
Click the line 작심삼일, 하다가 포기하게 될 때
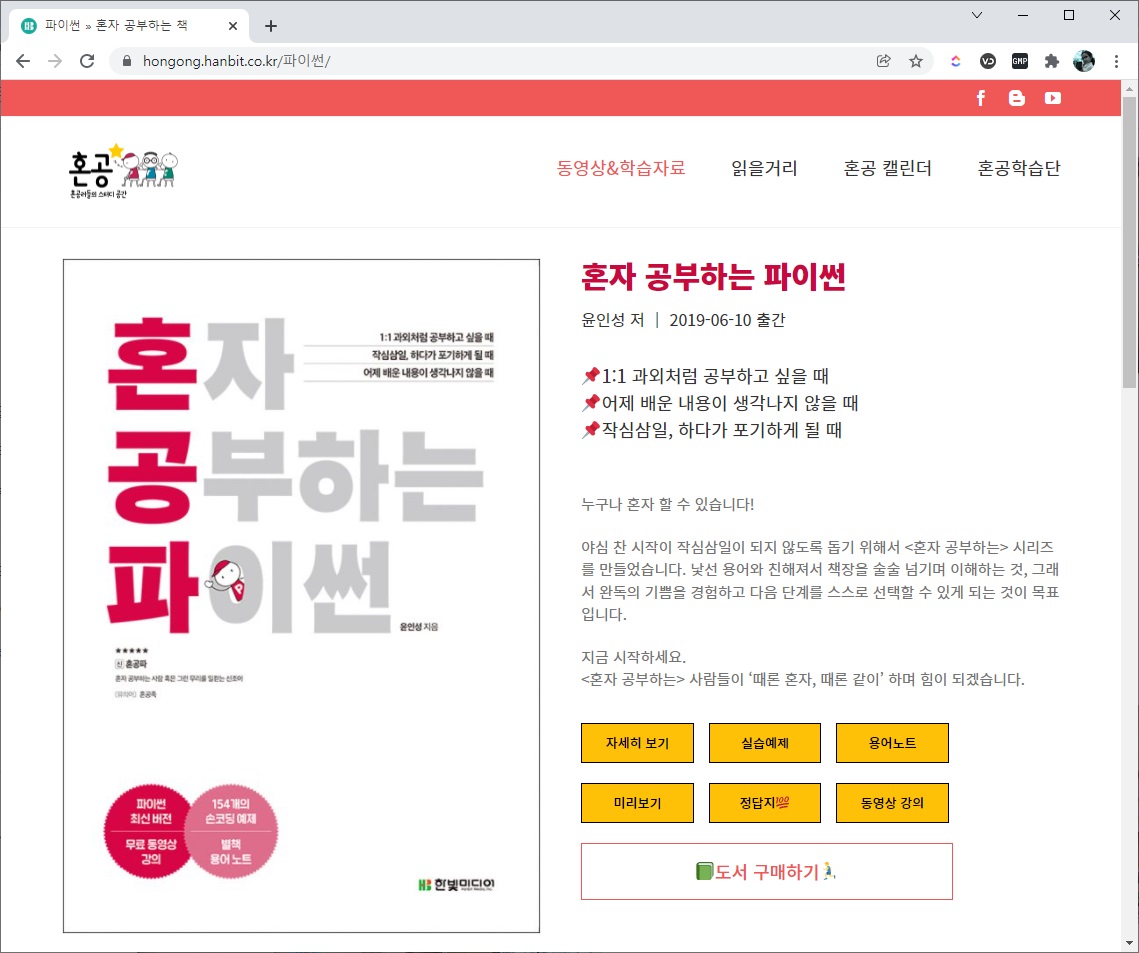coord(712,430)
